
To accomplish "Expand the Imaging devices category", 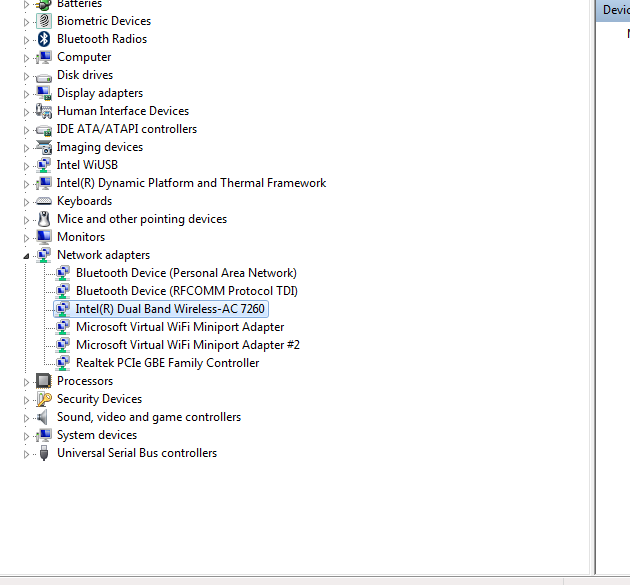I will (26, 148).
